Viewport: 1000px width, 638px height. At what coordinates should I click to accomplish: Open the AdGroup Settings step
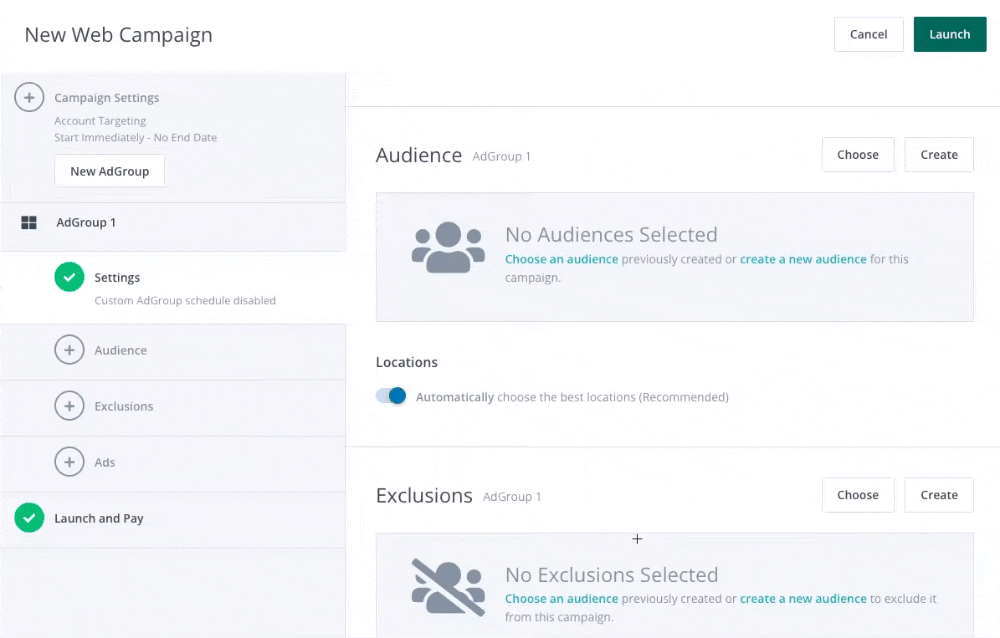(x=173, y=288)
